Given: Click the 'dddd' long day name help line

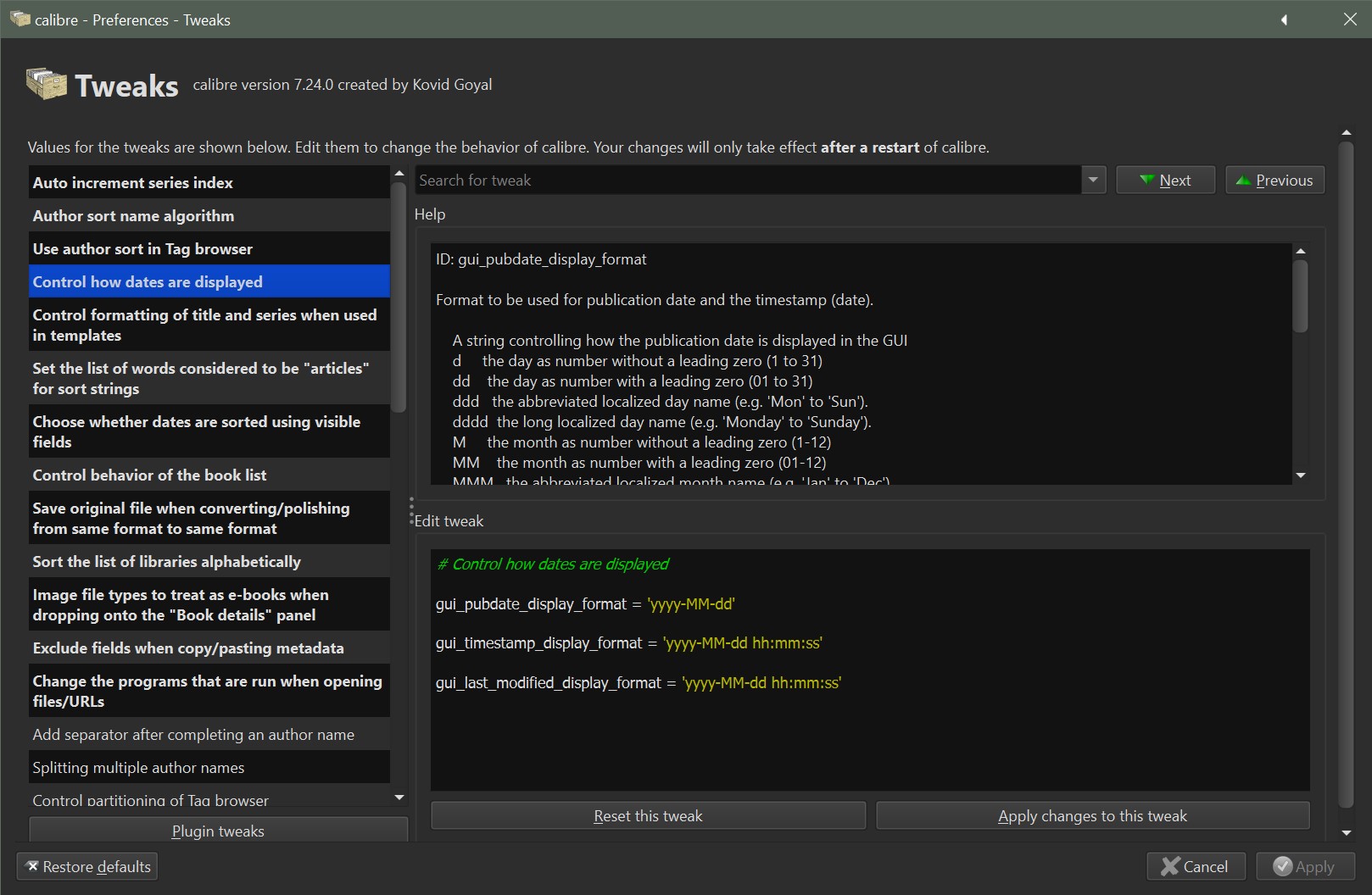Looking at the screenshot, I should (x=662, y=421).
